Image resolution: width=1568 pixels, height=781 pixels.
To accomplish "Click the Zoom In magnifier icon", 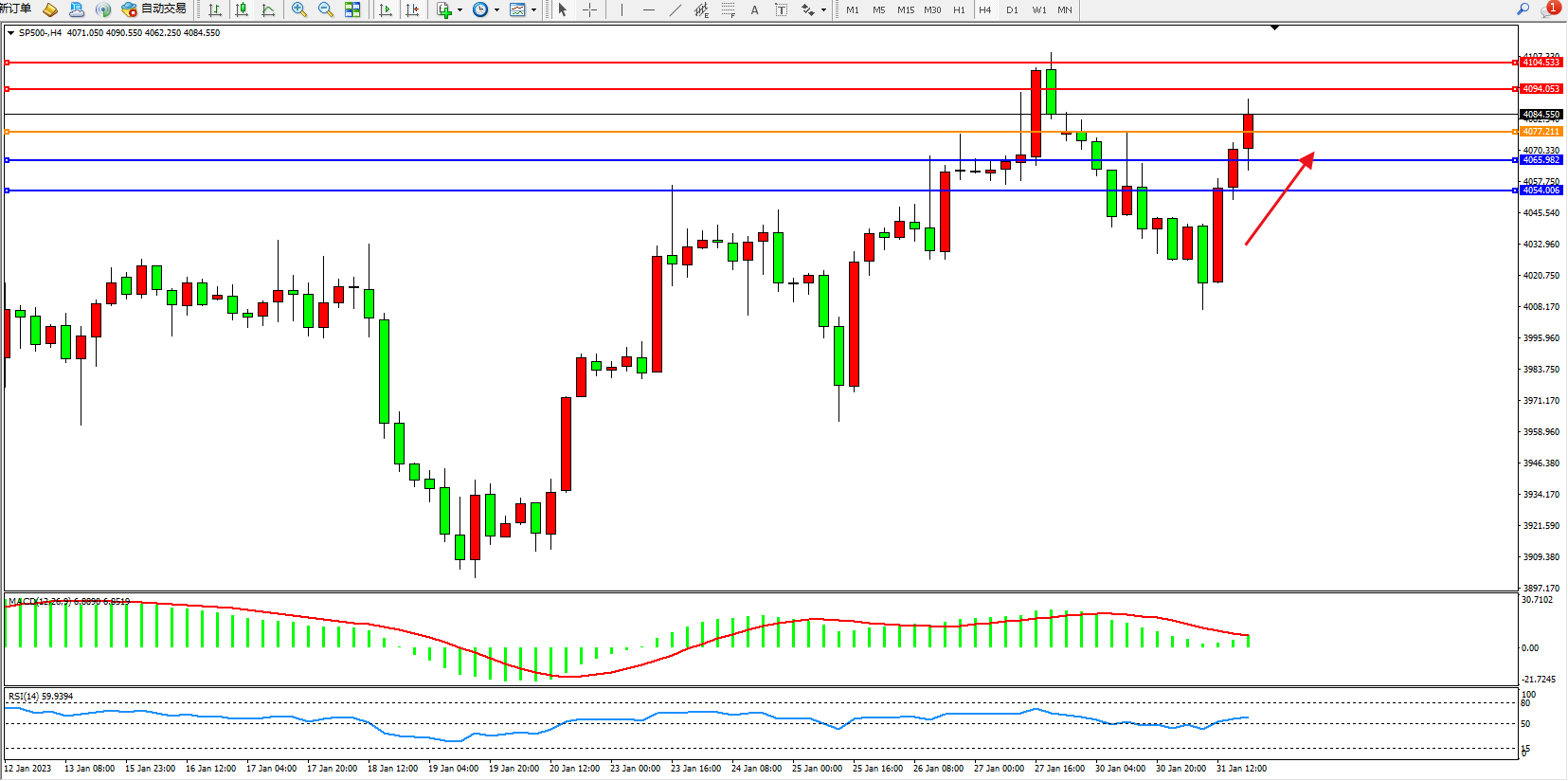I will pos(299,9).
